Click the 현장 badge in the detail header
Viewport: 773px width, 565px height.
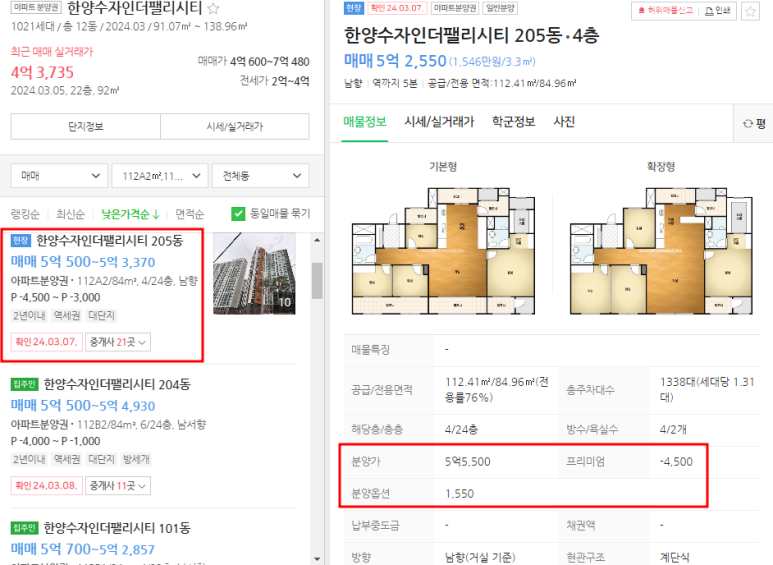point(353,8)
